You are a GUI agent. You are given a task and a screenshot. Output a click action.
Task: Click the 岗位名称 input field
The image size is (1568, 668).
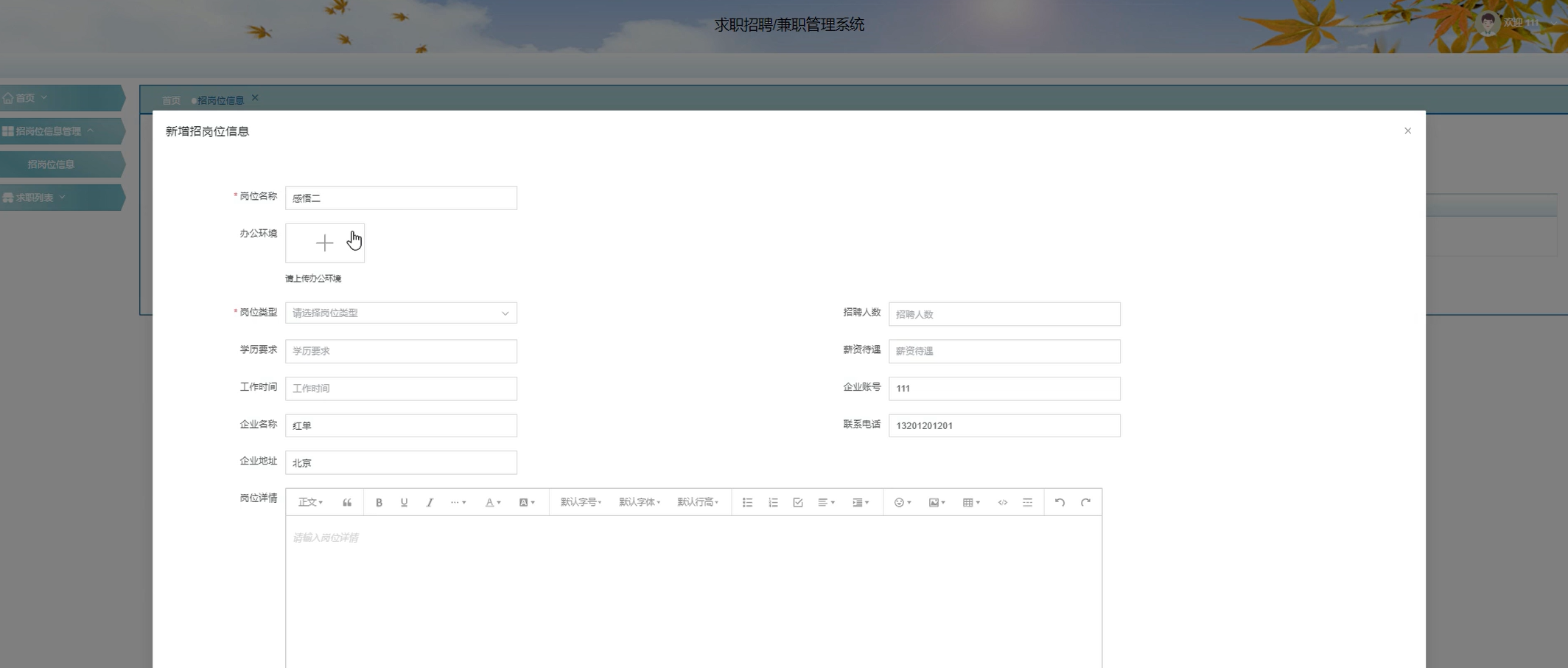tap(401, 198)
